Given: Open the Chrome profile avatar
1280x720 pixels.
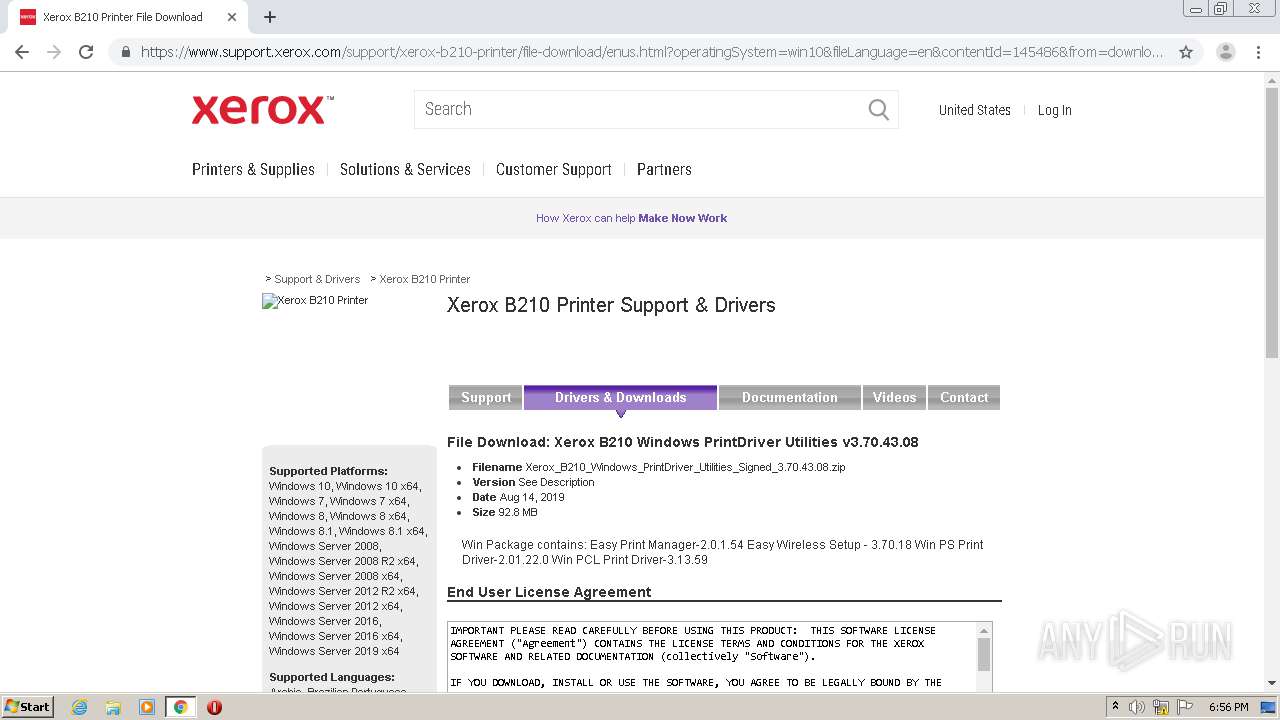Looking at the screenshot, I should coord(1225,52).
